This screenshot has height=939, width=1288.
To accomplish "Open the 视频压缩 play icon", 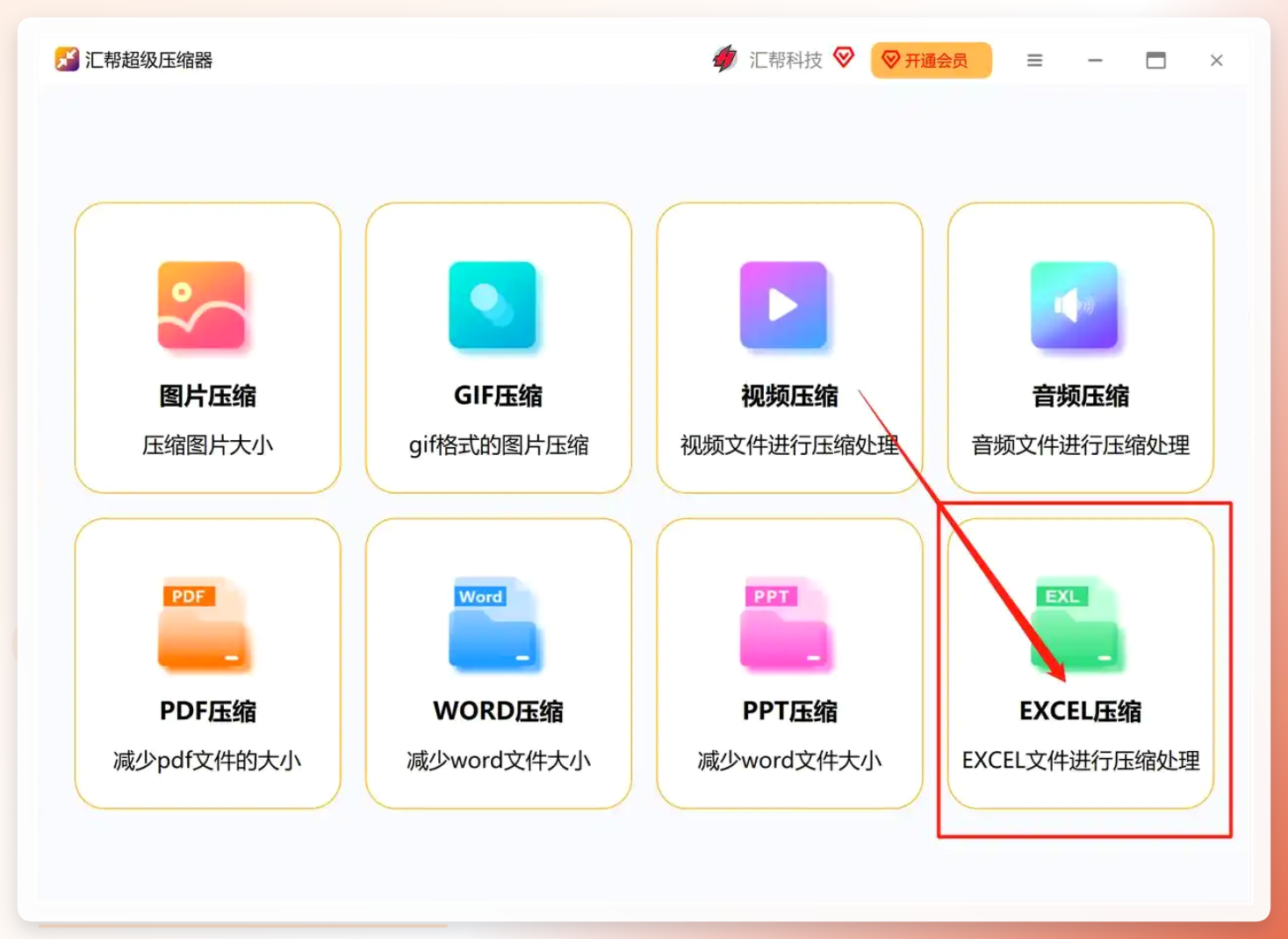I will [783, 305].
